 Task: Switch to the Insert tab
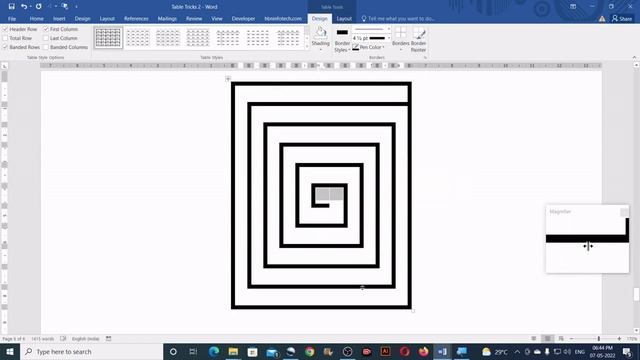(x=59, y=19)
